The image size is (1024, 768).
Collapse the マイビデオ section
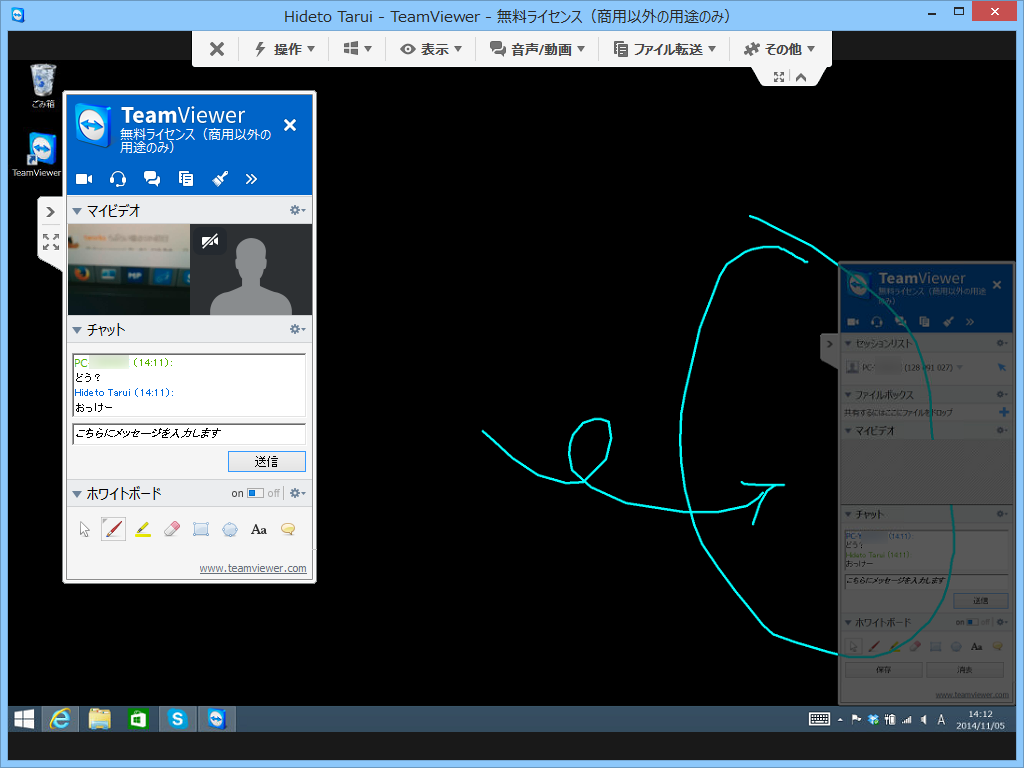pos(77,211)
